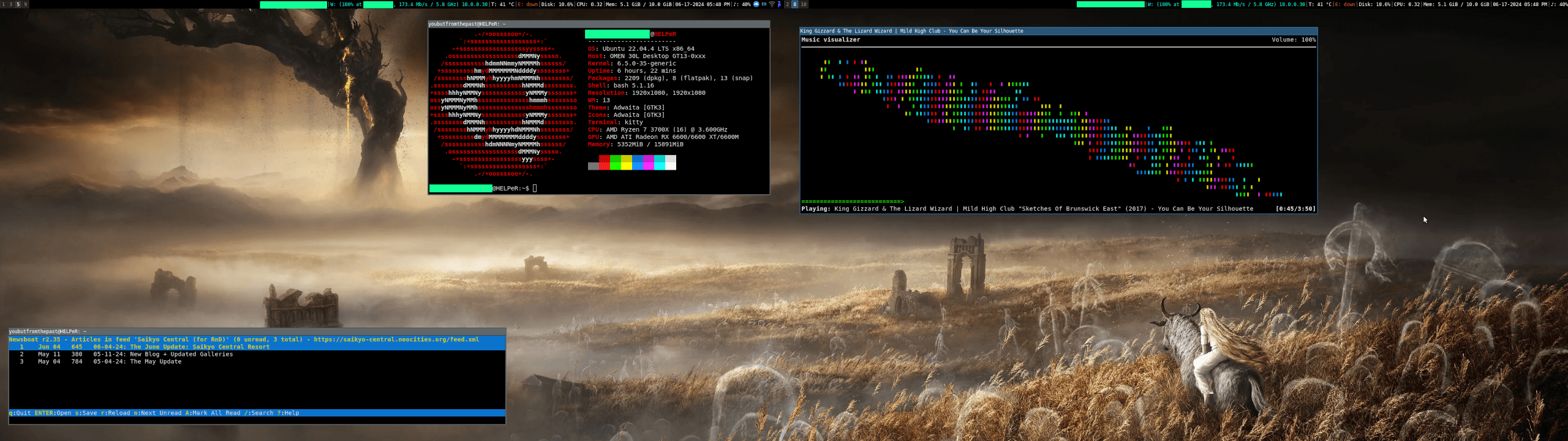Click the Music visualizer header
Viewport: 1568px width, 441px height.
coord(831,40)
